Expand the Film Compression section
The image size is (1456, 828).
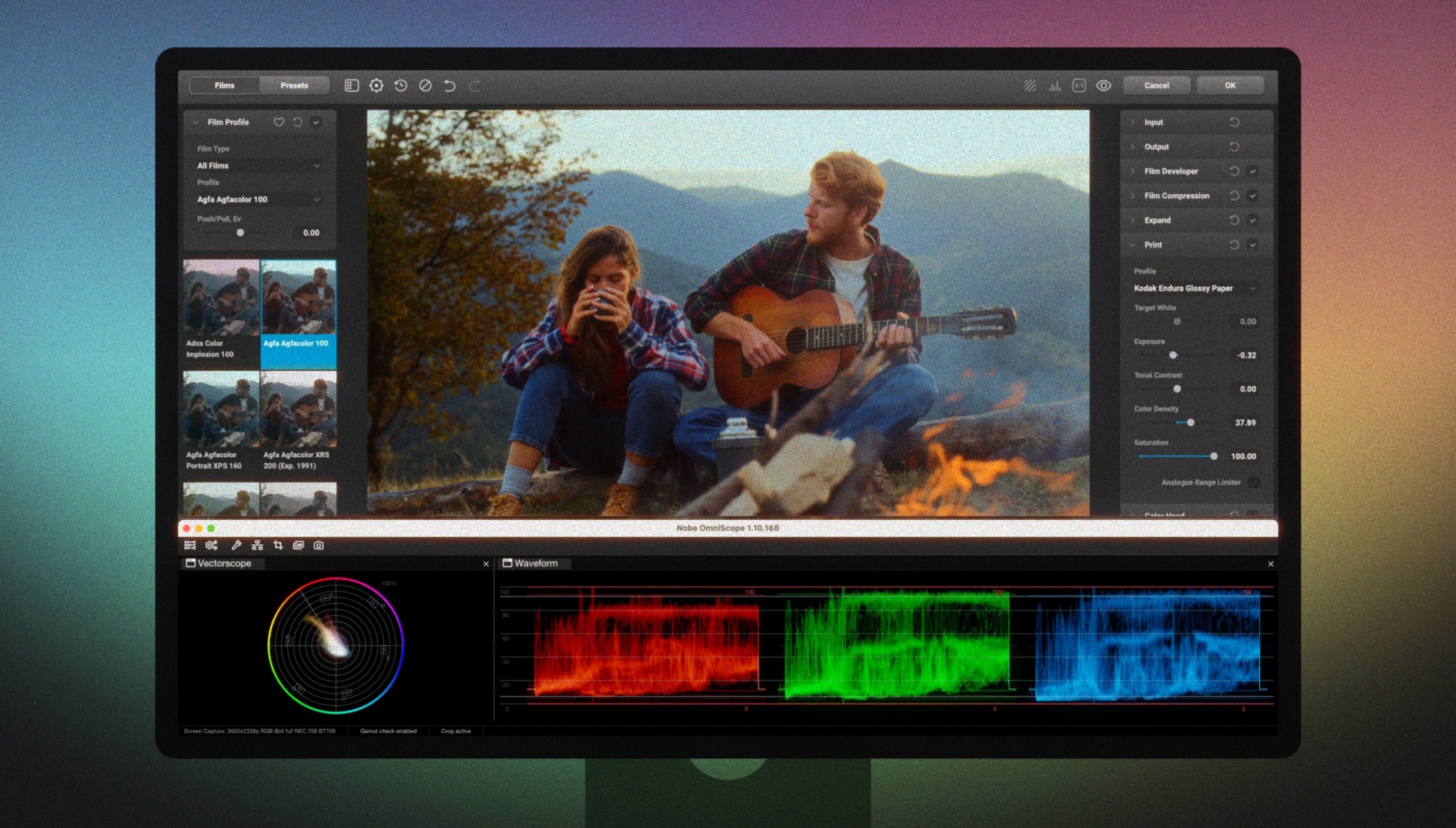(x=1132, y=196)
